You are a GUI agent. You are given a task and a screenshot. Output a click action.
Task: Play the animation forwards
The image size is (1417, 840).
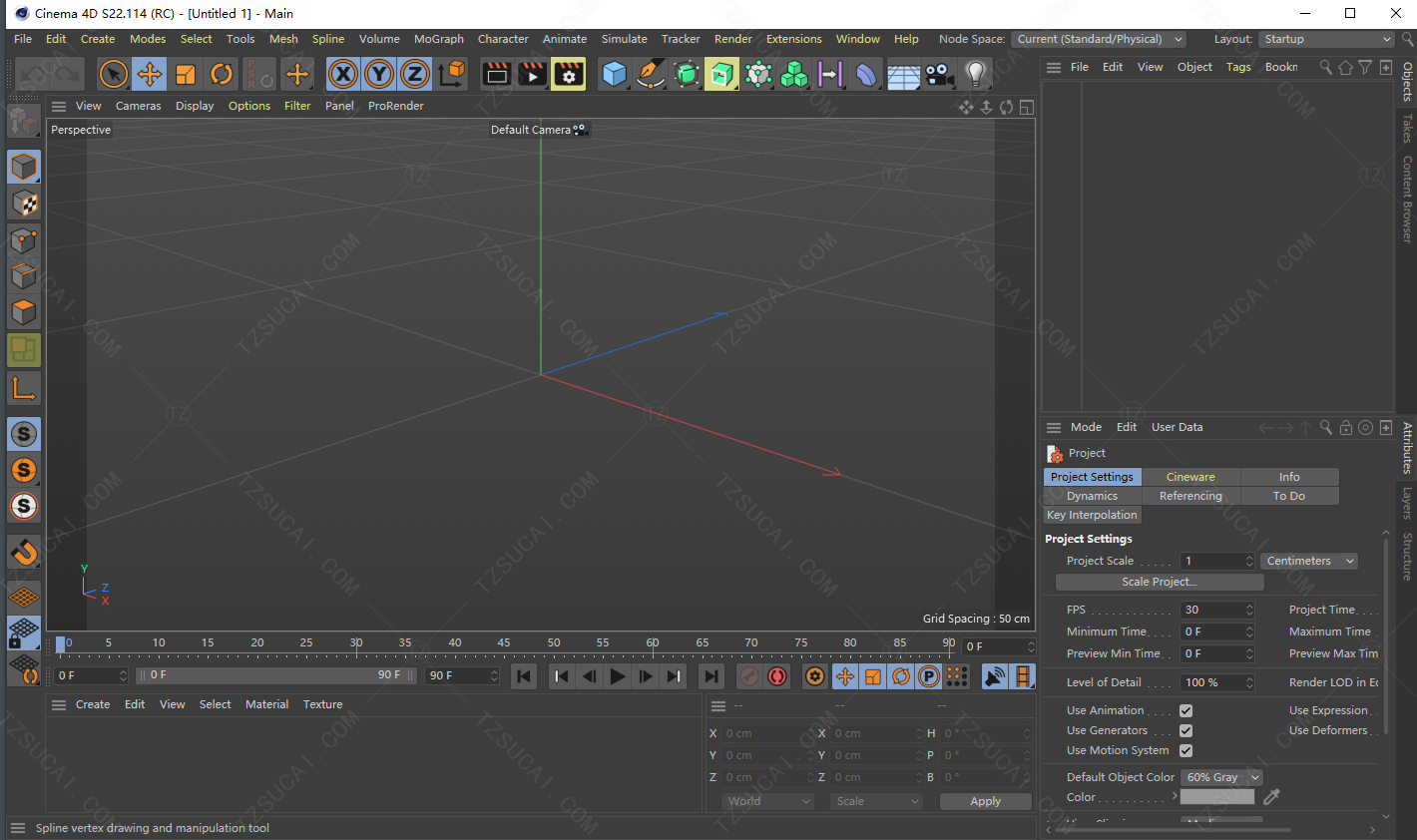(x=618, y=676)
